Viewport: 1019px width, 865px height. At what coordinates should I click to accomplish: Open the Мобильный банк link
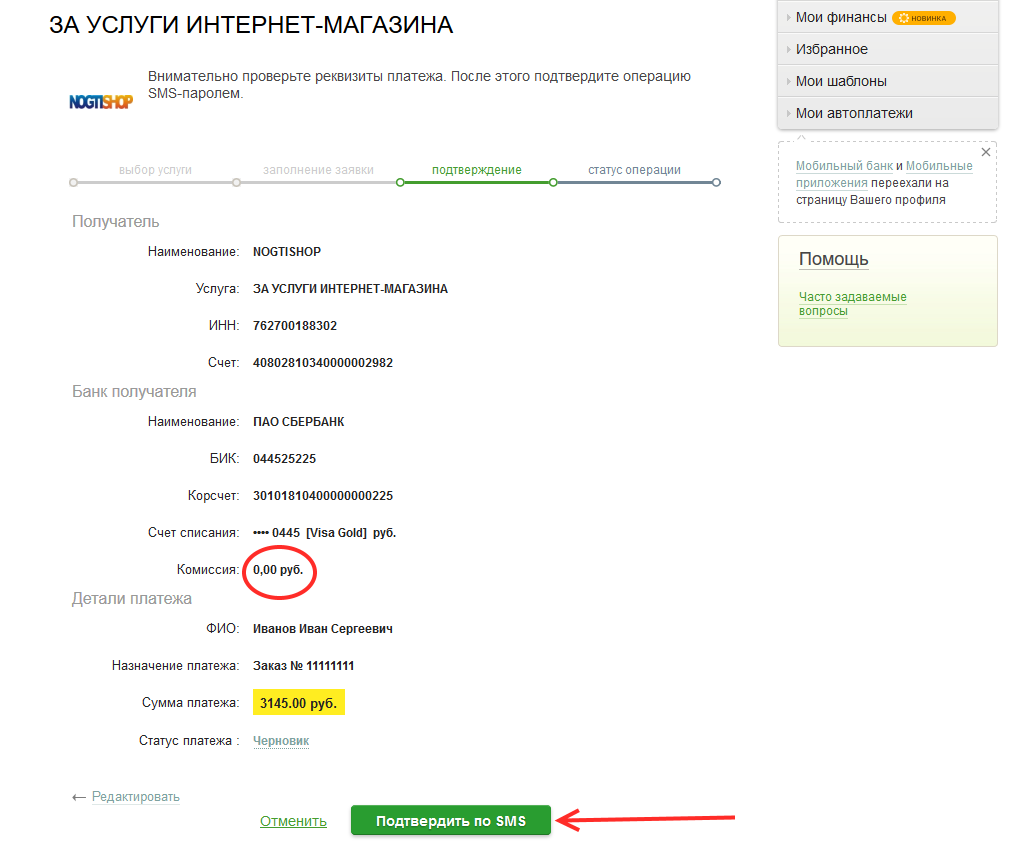[x=844, y=166]
